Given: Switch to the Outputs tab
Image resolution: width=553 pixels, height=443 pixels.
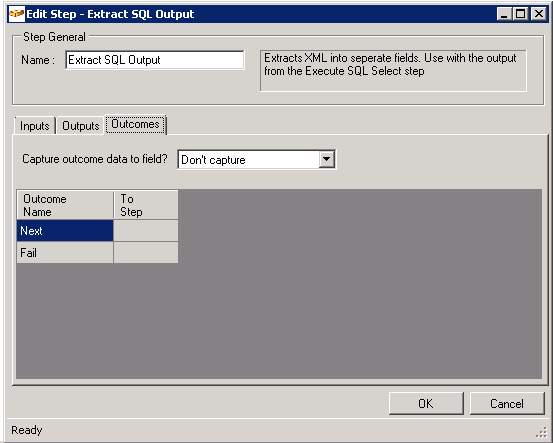Looking at the screenshot, I should [80, 126].
